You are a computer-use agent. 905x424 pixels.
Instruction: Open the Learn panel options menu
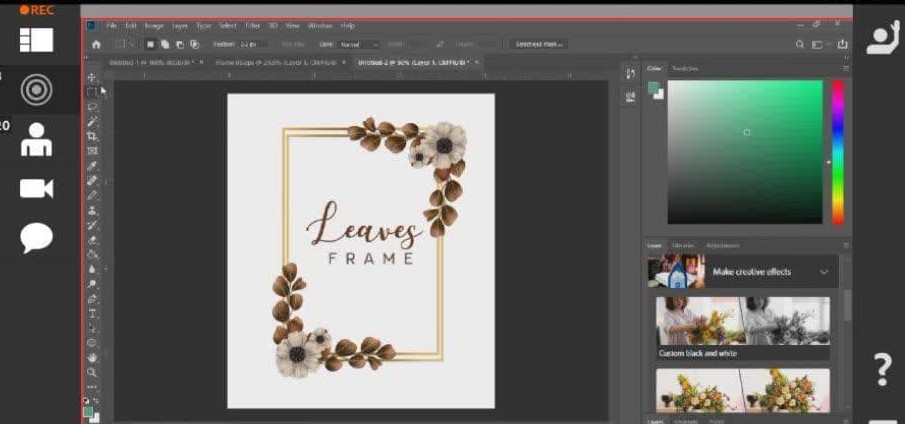tap(846, 246)
